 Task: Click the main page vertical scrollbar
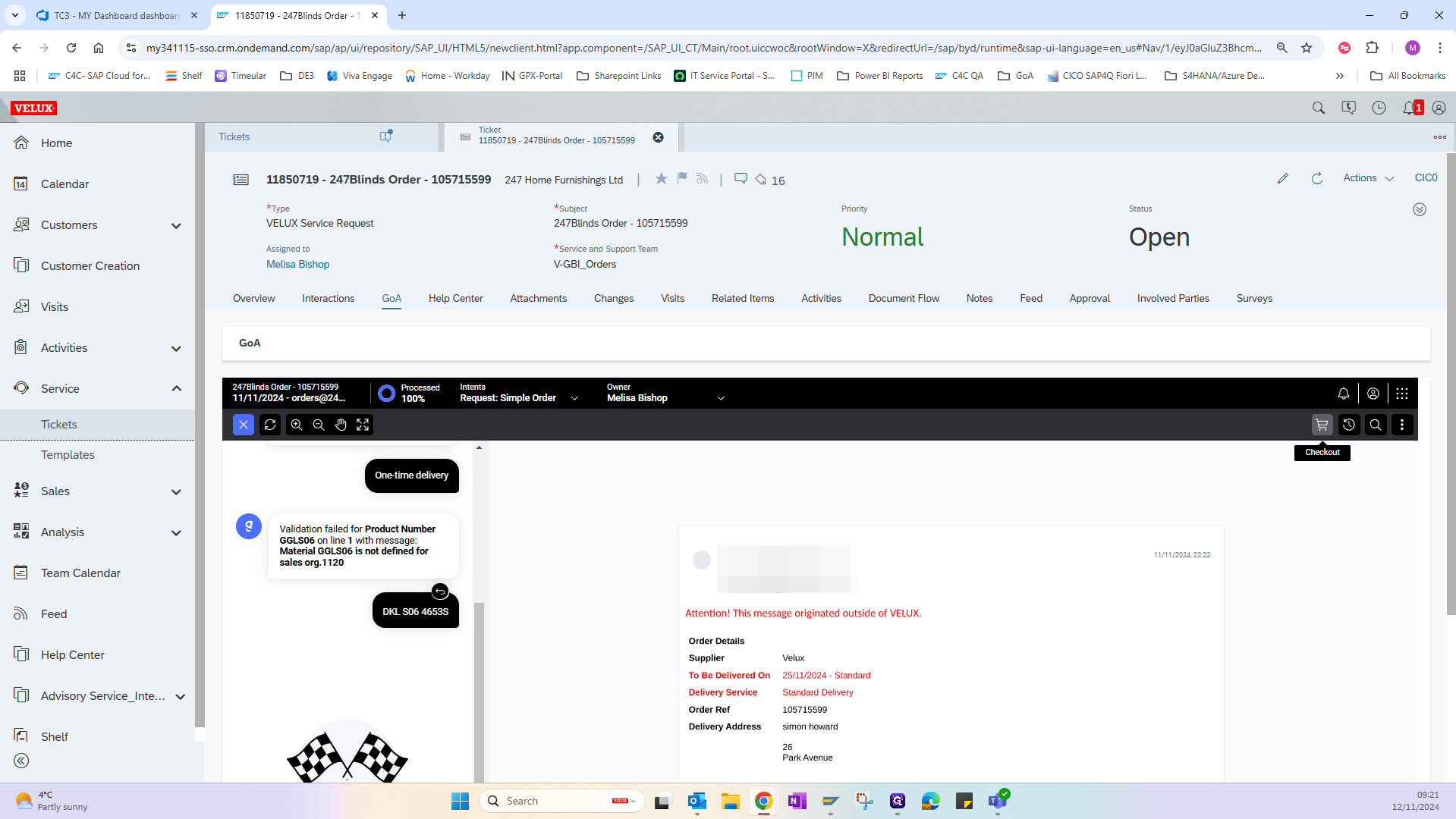pyautogui.click(x=1451, y=383)
